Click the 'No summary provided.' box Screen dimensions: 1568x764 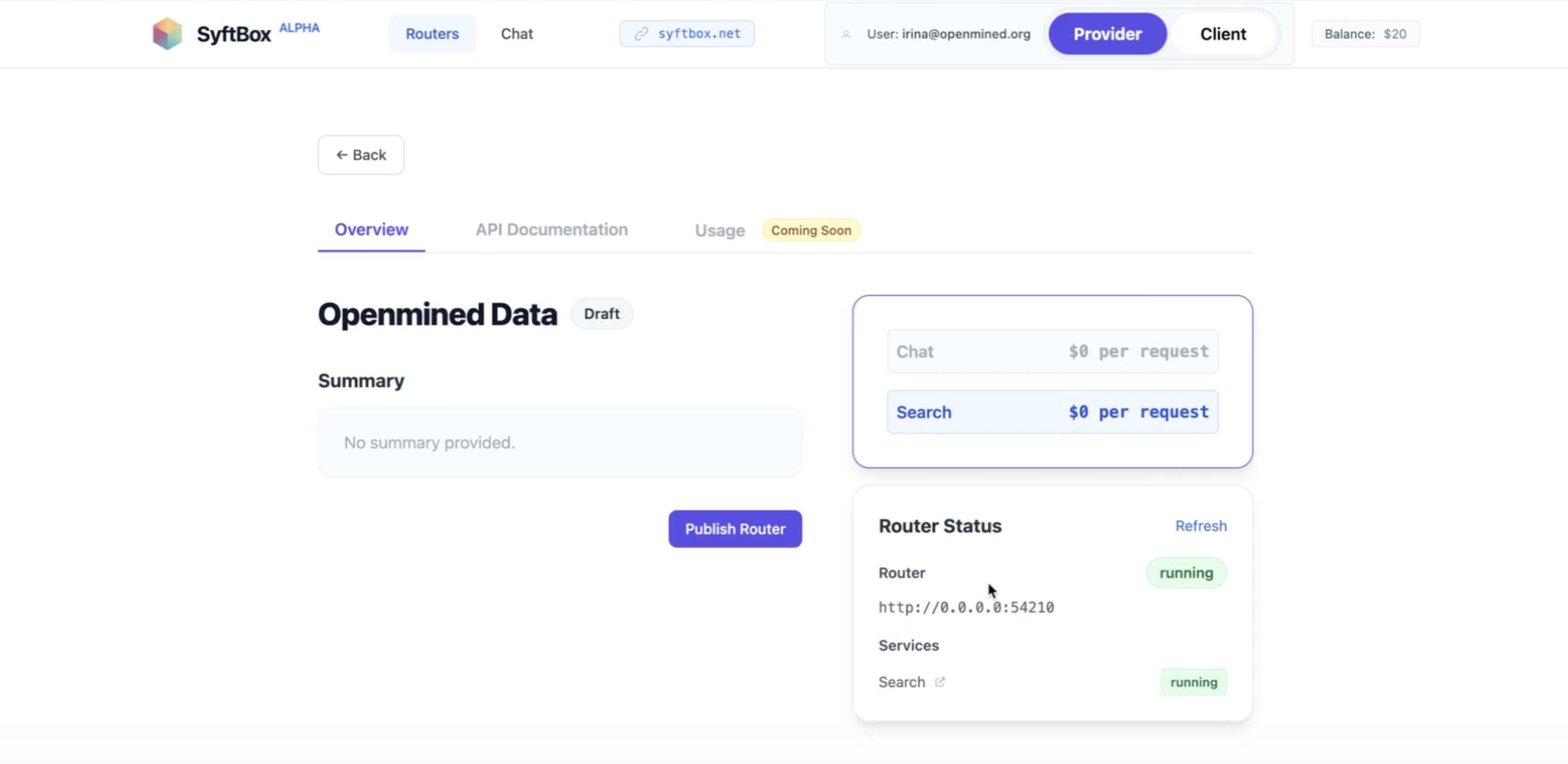(559, 443)
